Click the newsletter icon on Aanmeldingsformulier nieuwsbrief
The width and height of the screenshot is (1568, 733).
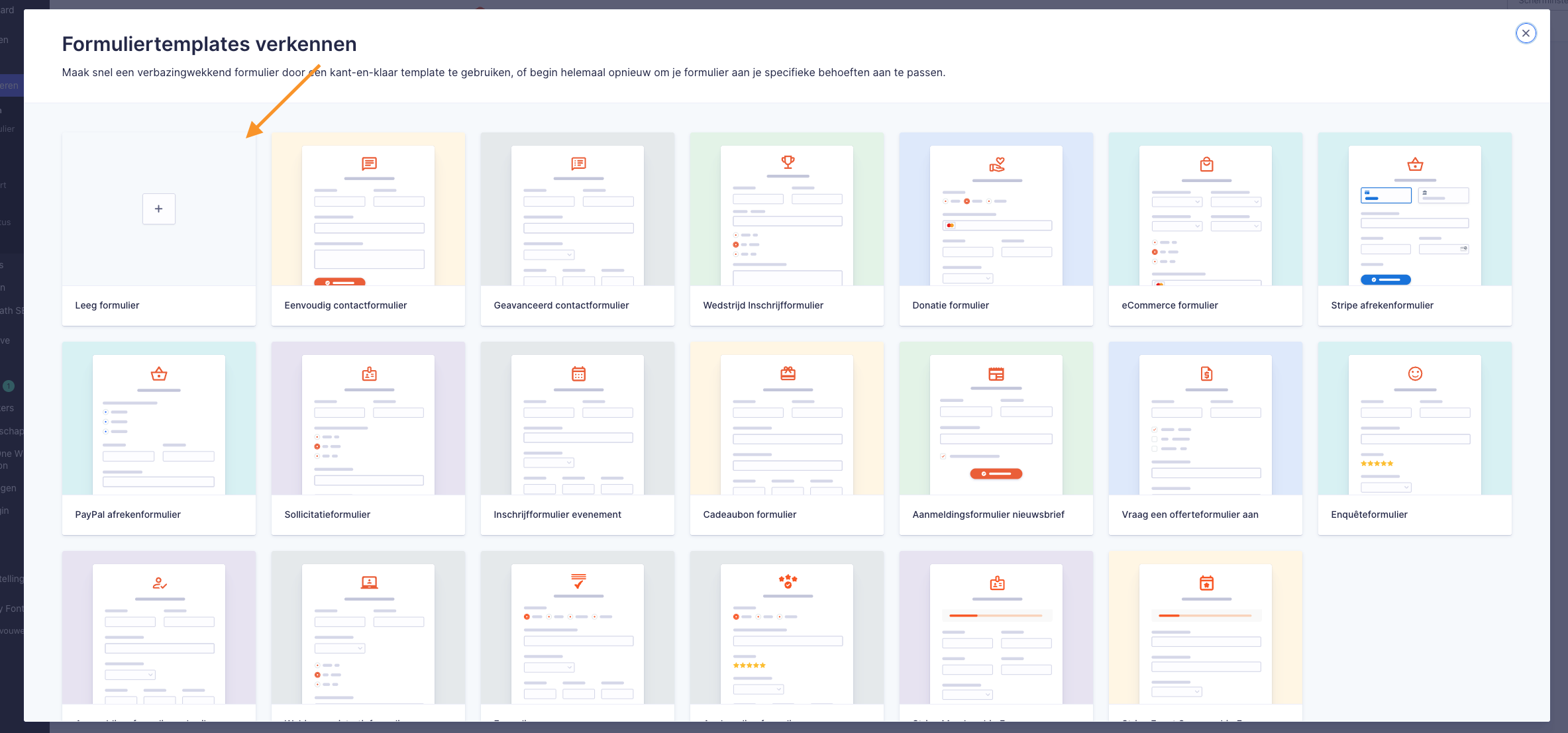point(996,373)
